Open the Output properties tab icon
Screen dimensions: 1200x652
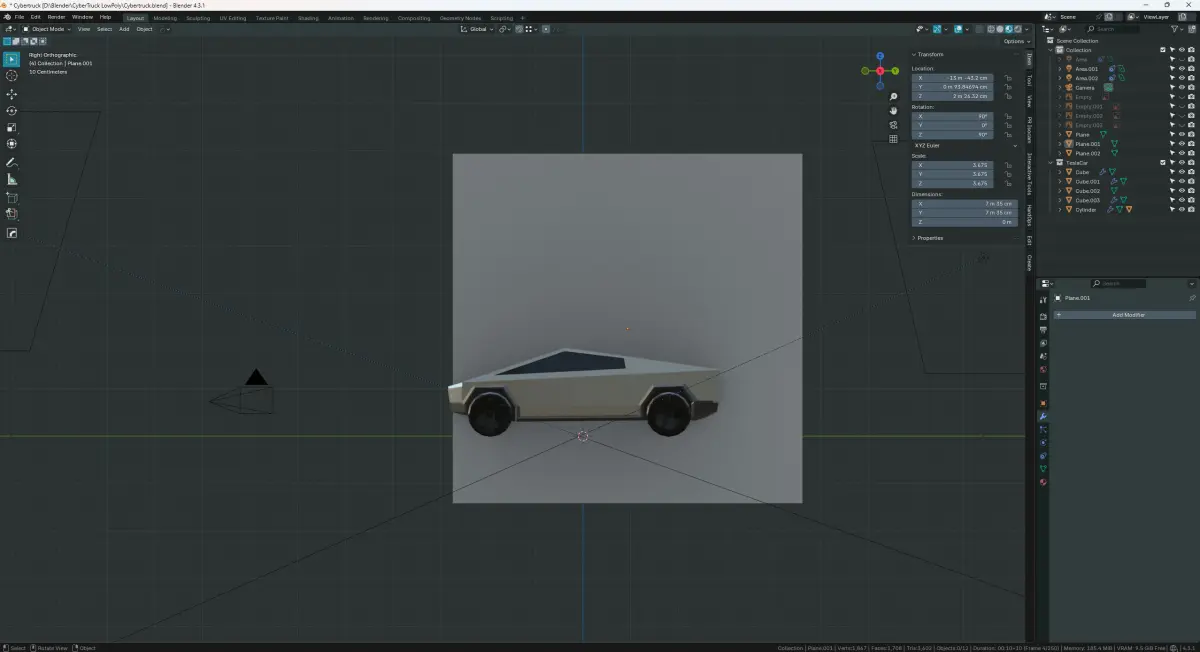pyautogui.click(x=1043, y=330)
